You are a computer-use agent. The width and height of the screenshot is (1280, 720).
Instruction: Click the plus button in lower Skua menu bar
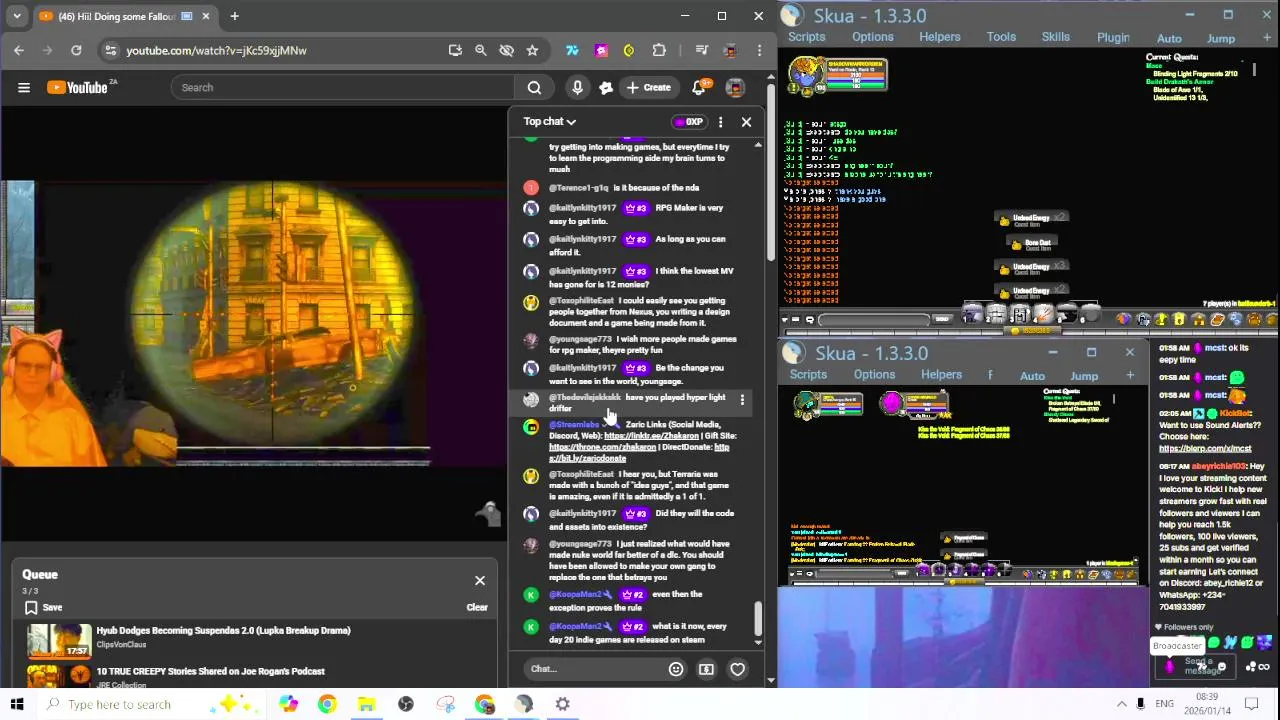coord(1130,375)
